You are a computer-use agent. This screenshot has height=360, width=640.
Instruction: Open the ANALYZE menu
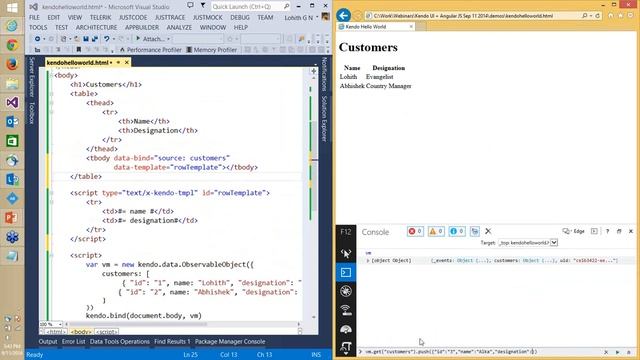pyautogui.click(x=179, y=27)
